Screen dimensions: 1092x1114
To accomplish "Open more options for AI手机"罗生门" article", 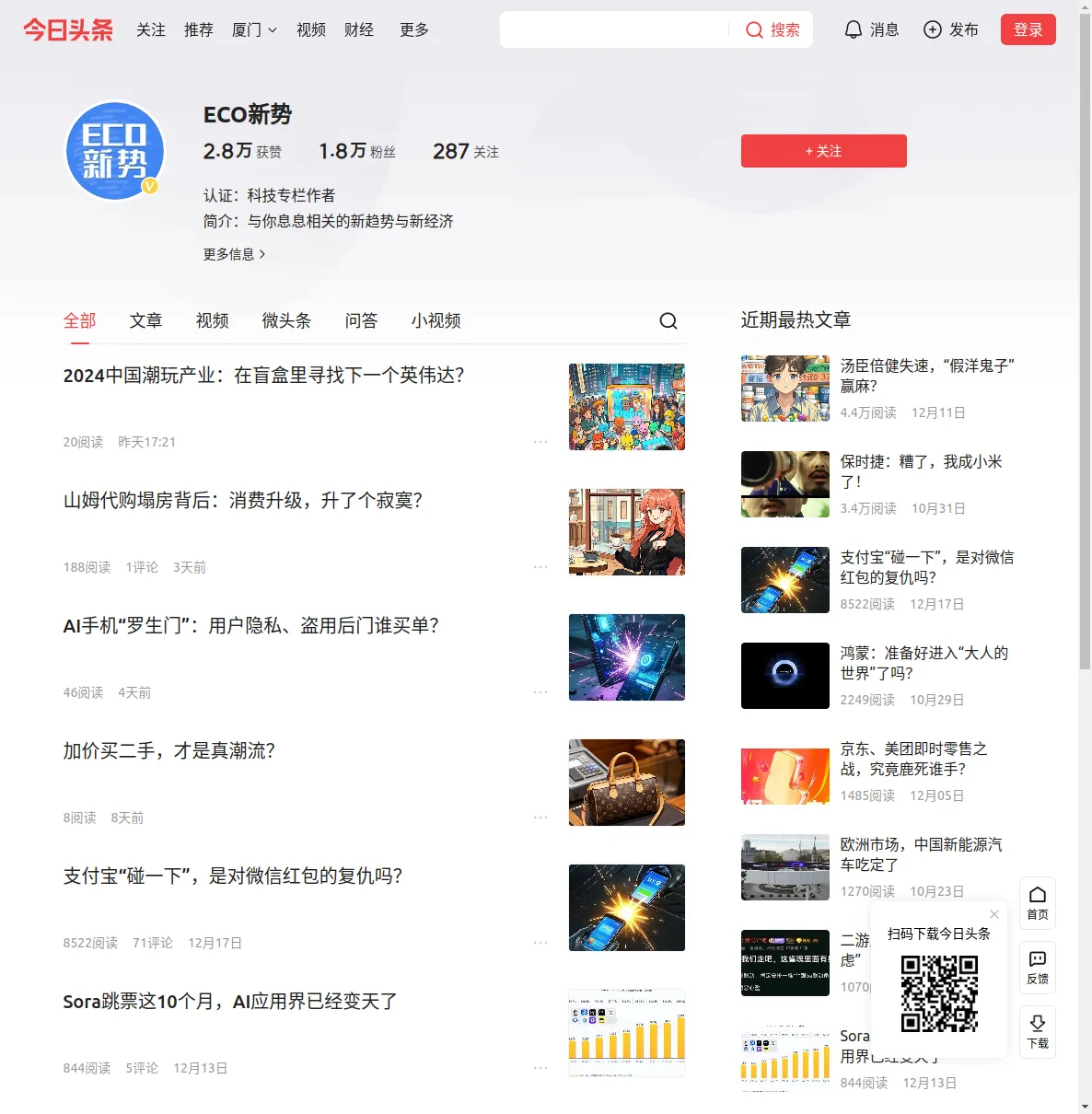I will tap(540, 692).
